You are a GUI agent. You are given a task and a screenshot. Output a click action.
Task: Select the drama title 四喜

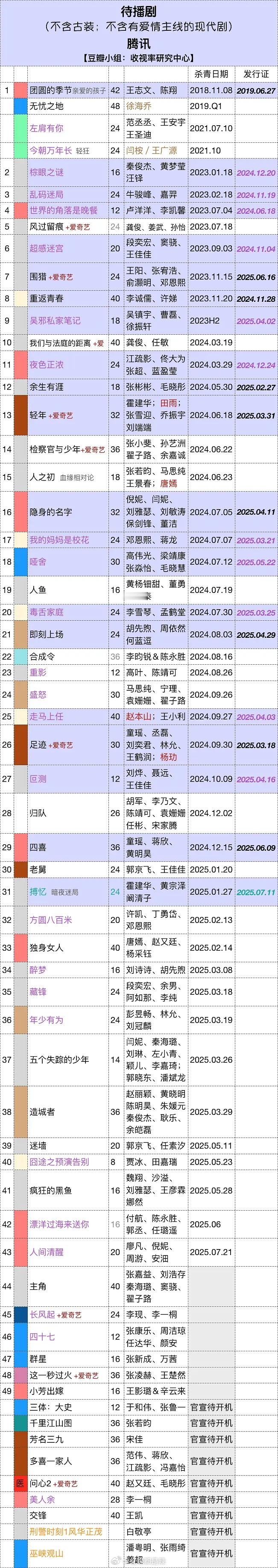pos(38,847)
